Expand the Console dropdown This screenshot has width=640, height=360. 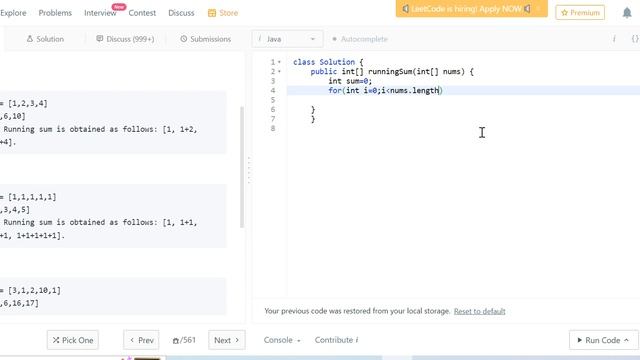click(x=282, y=340)
